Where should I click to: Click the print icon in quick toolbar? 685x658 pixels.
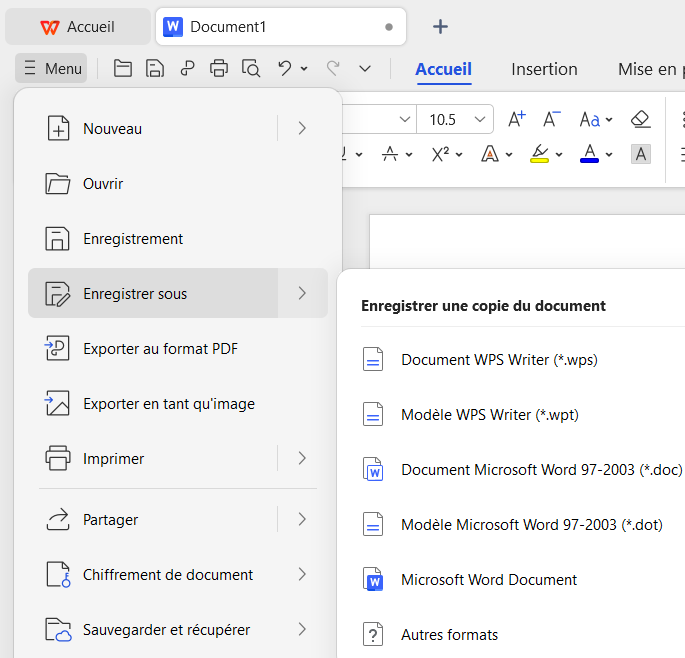(x=219, y=69)
